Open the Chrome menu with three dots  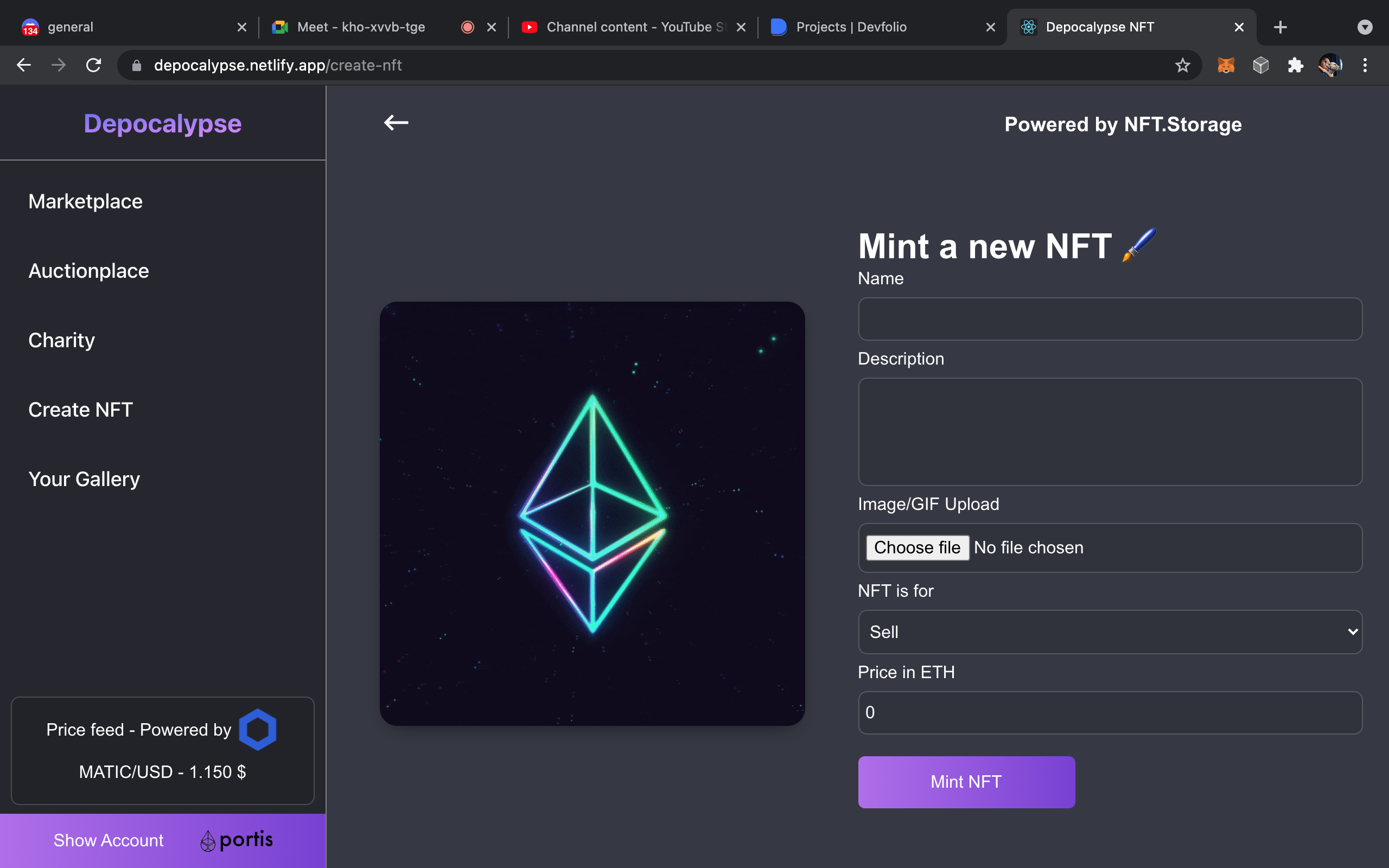point(1366,65)
